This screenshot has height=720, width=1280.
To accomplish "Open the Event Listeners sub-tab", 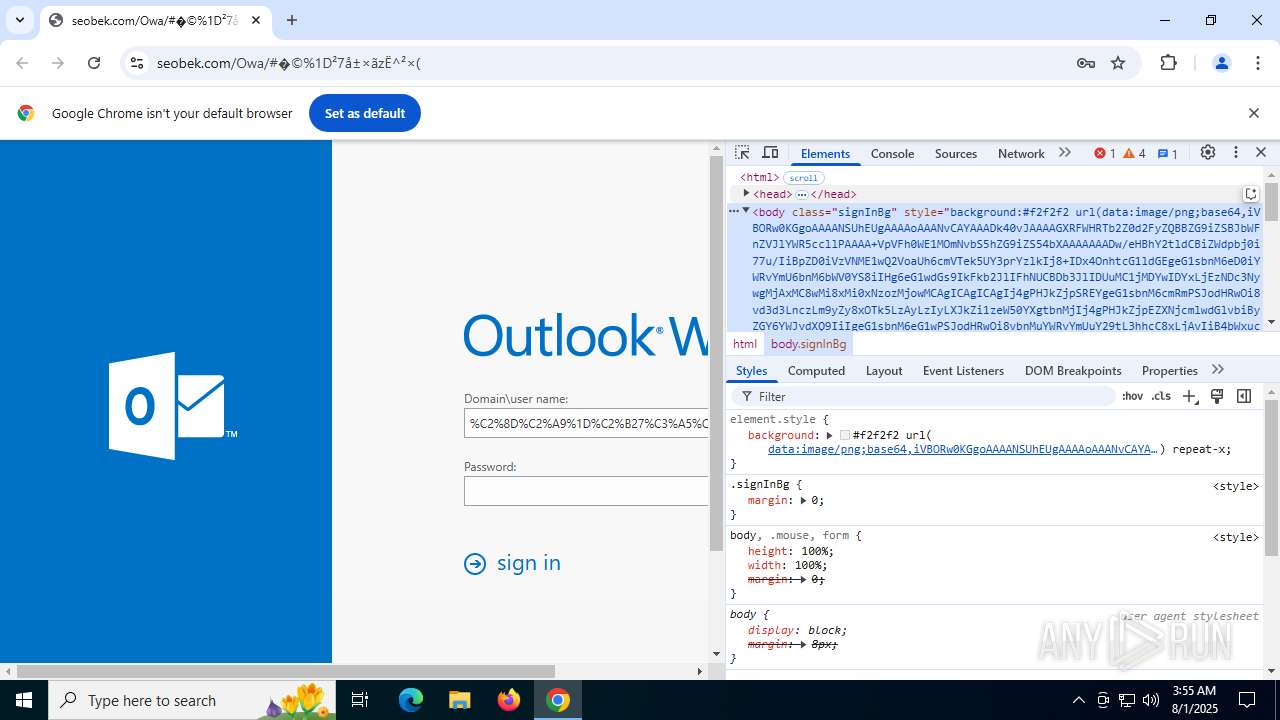I will [963, 370].
